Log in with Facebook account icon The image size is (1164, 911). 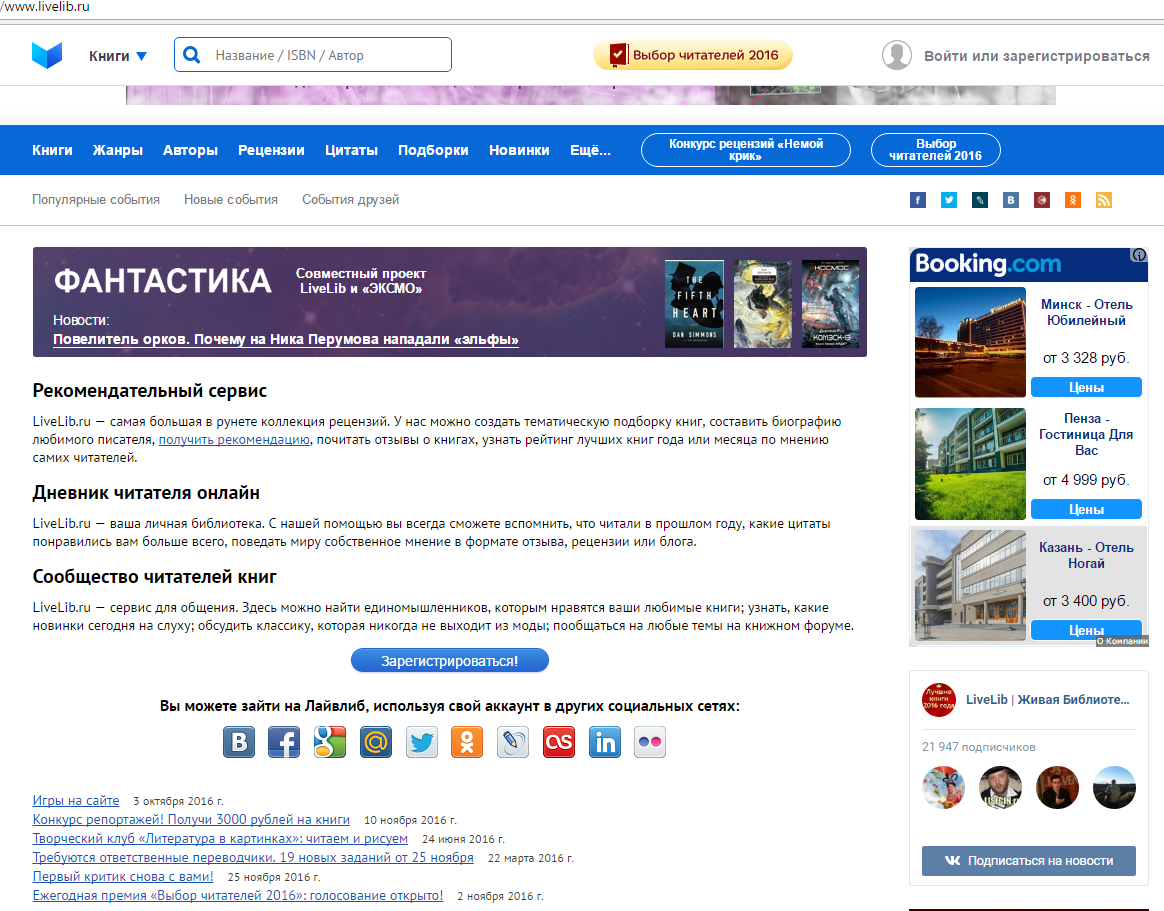(x=284, y=742)
